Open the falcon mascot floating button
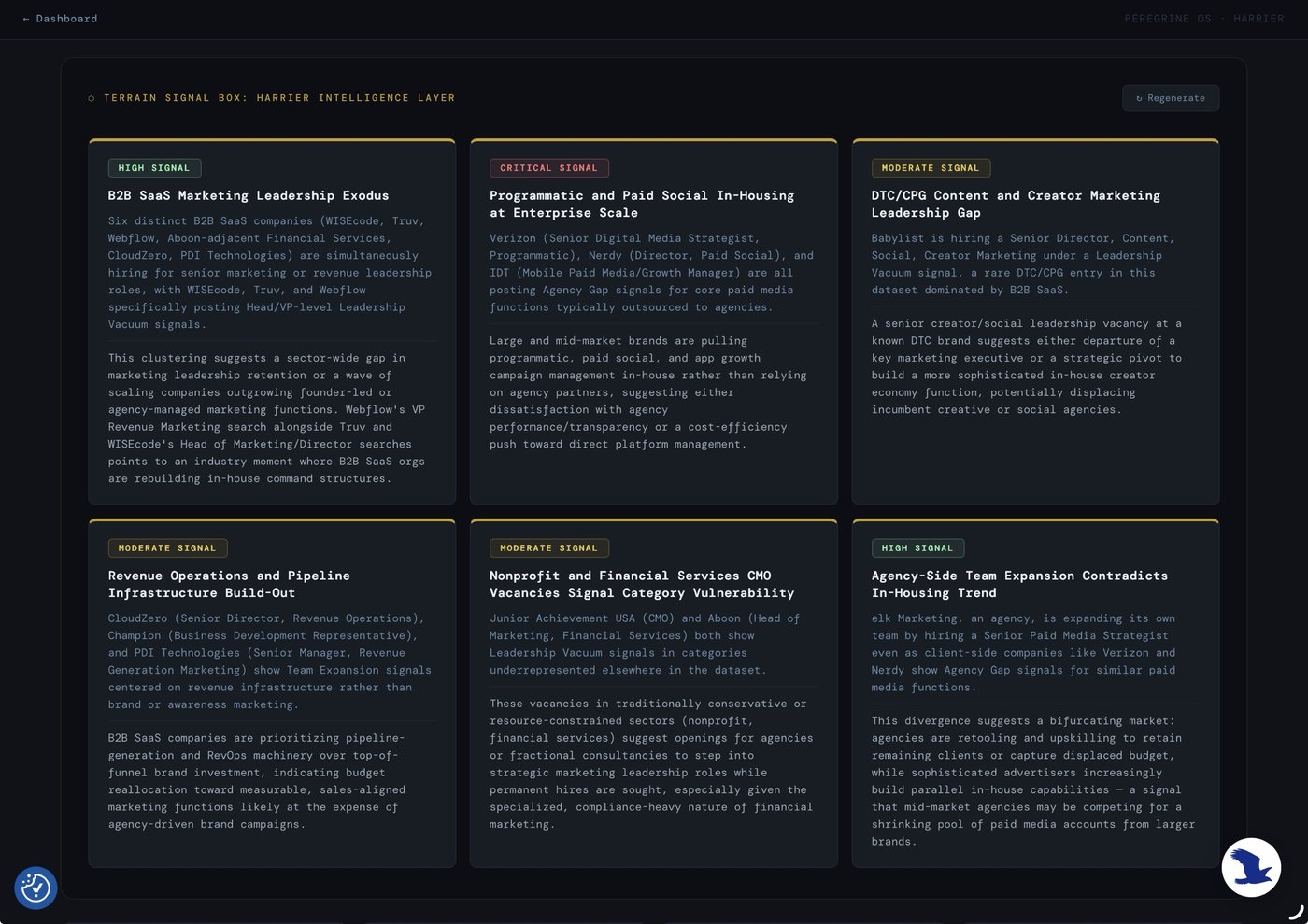 [x=1251, y=867]
